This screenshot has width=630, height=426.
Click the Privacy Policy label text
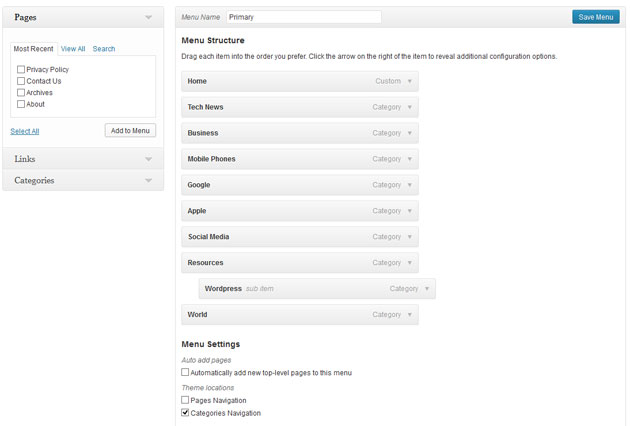[x=47, y=70]
